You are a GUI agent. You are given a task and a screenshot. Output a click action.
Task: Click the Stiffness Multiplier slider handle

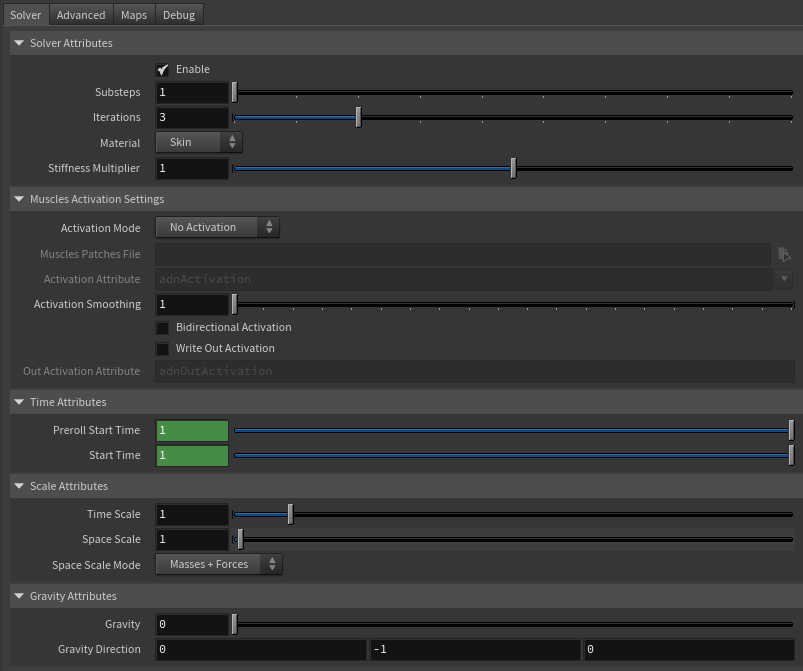pyautogui.click(x=513, y=168)
